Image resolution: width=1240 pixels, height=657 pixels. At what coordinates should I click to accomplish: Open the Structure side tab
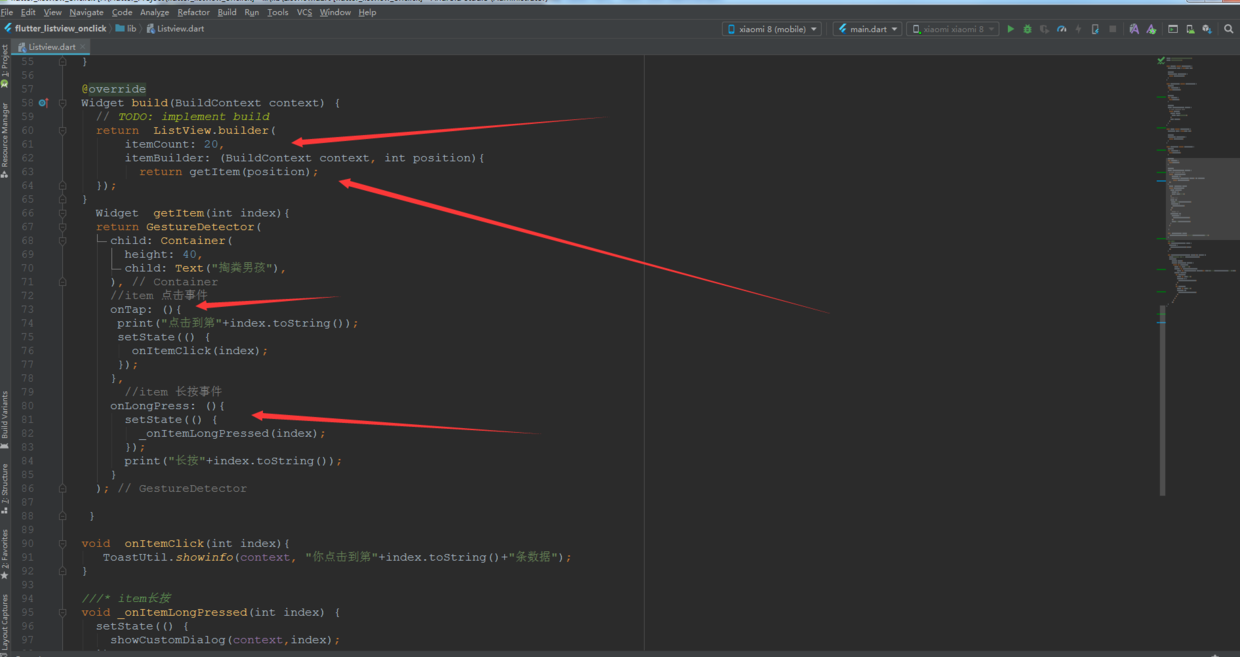[5, 489]
